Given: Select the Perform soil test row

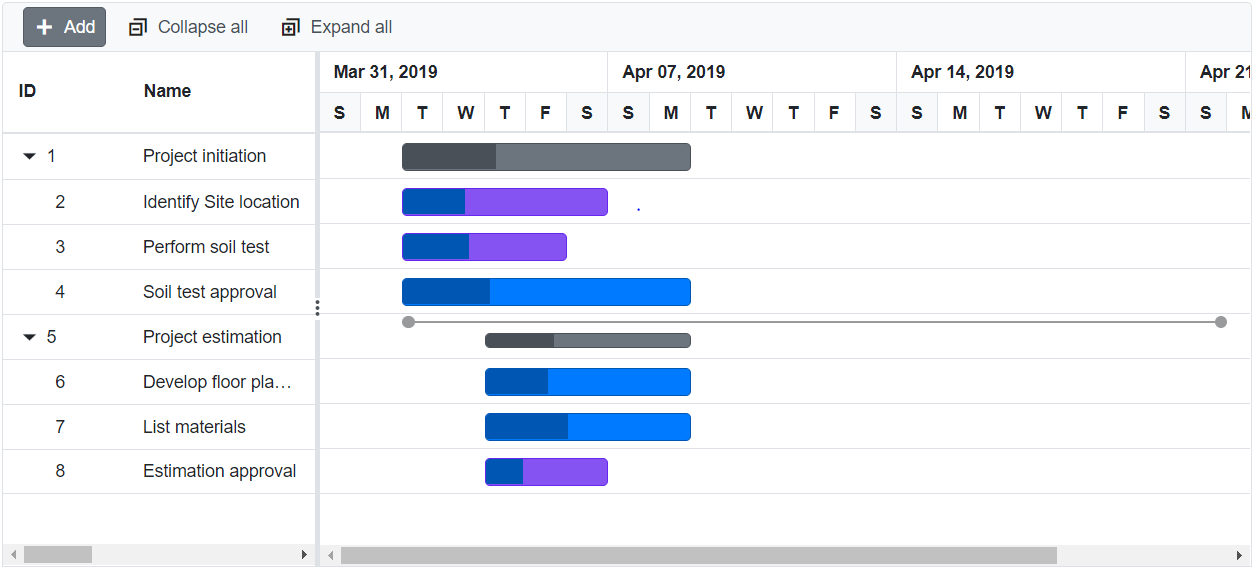Looking at the screenshot, I should click(x=206, y=247).
